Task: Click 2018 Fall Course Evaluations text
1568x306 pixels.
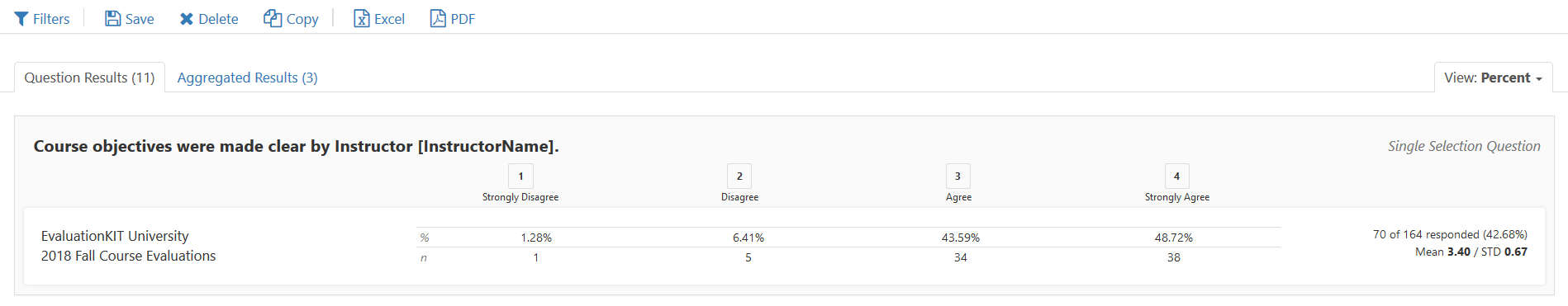Action: coord(128,256)
